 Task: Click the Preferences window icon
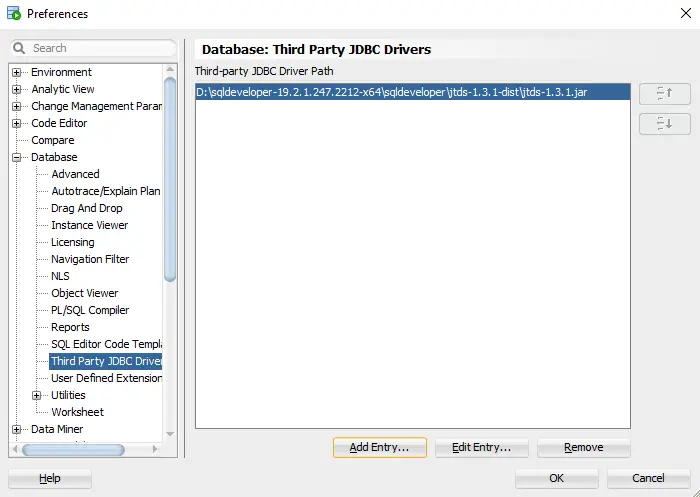click(14, 13)
